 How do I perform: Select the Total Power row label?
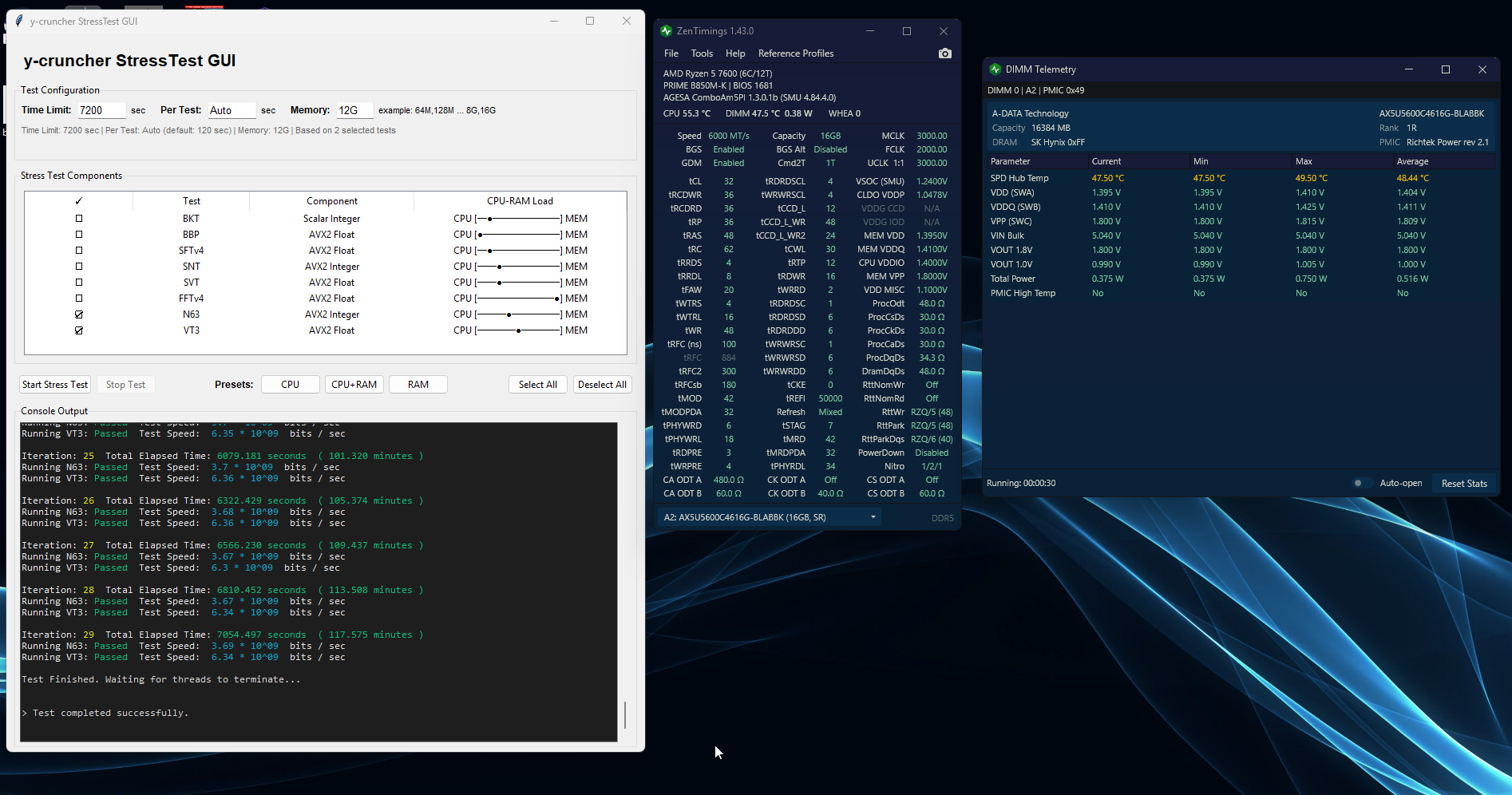pos(1013,279)
